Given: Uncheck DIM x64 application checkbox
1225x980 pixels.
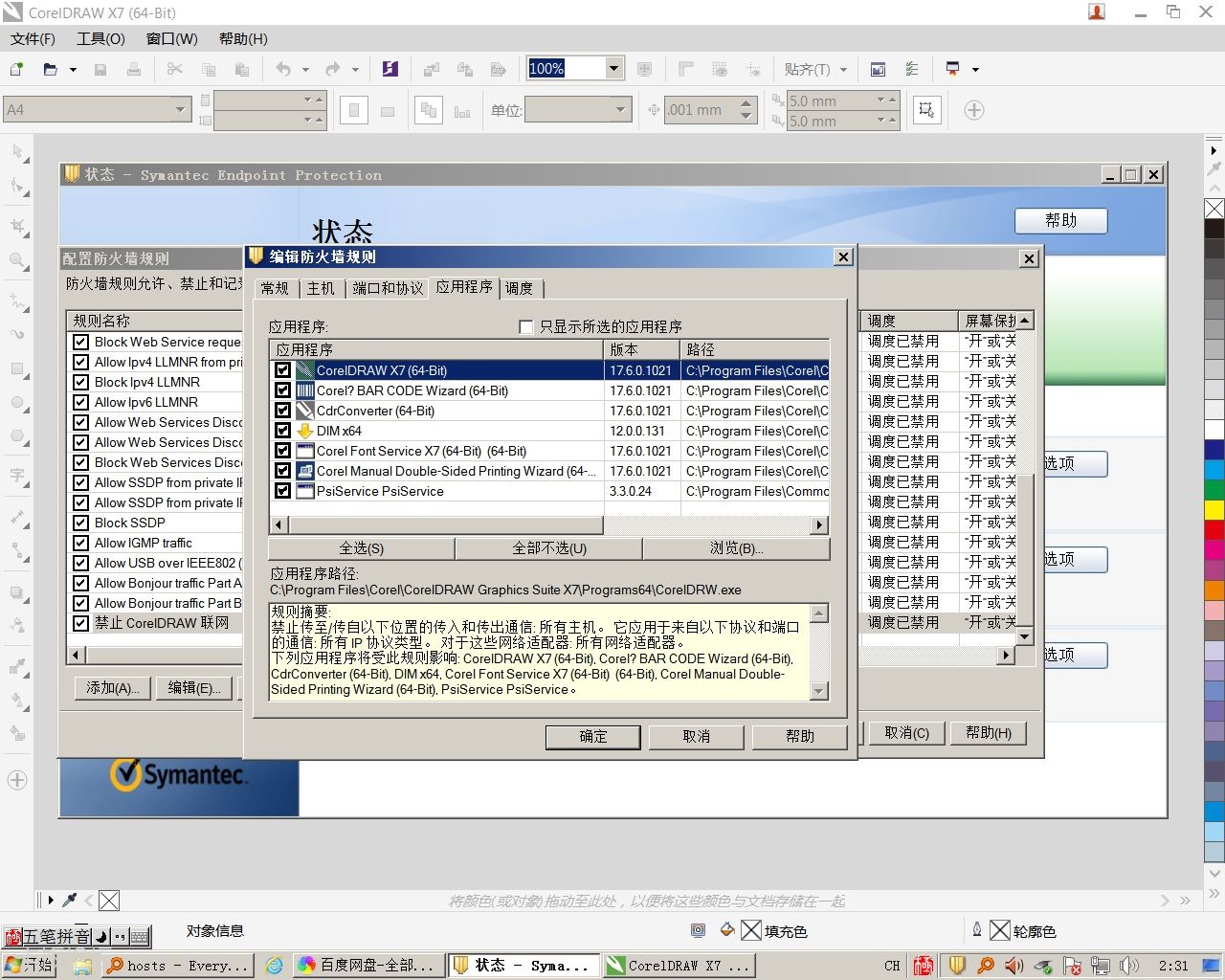Looking at the screenshot, I should (x=282, y=431).
